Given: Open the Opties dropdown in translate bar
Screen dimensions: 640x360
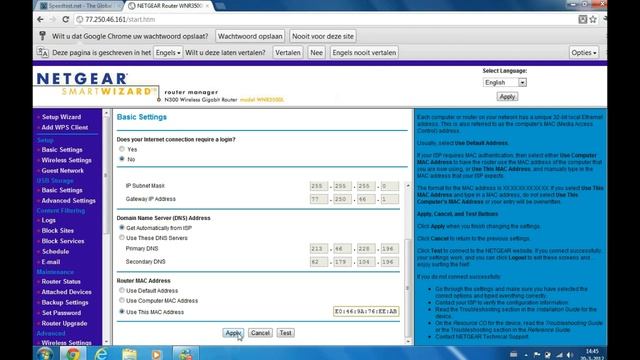Looking at the screenshot, I should click(x=584, y=52).
